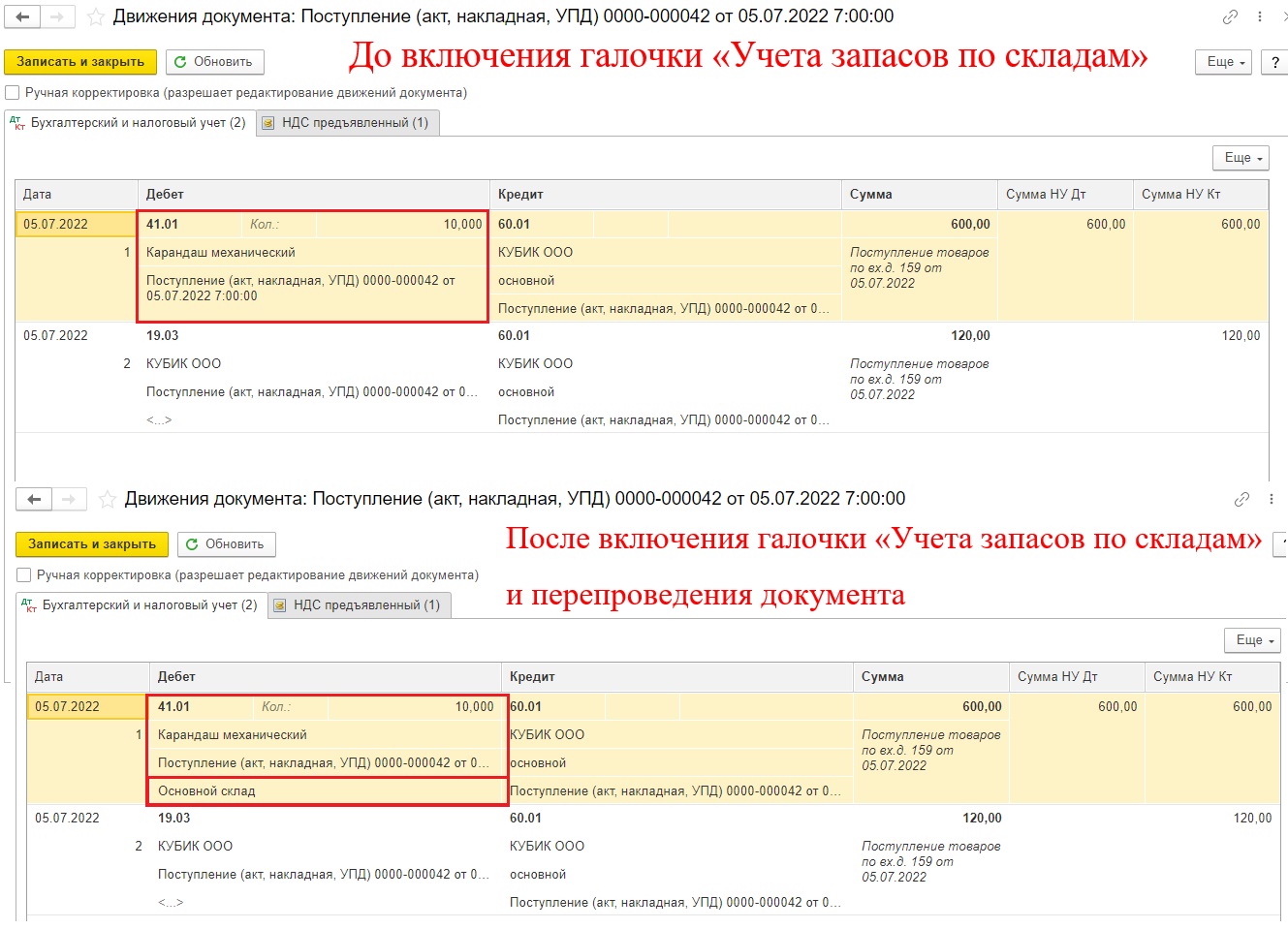Click 'Обновить' in the upper window
This screenshot has width=1288, height=929.
(214, 62)
